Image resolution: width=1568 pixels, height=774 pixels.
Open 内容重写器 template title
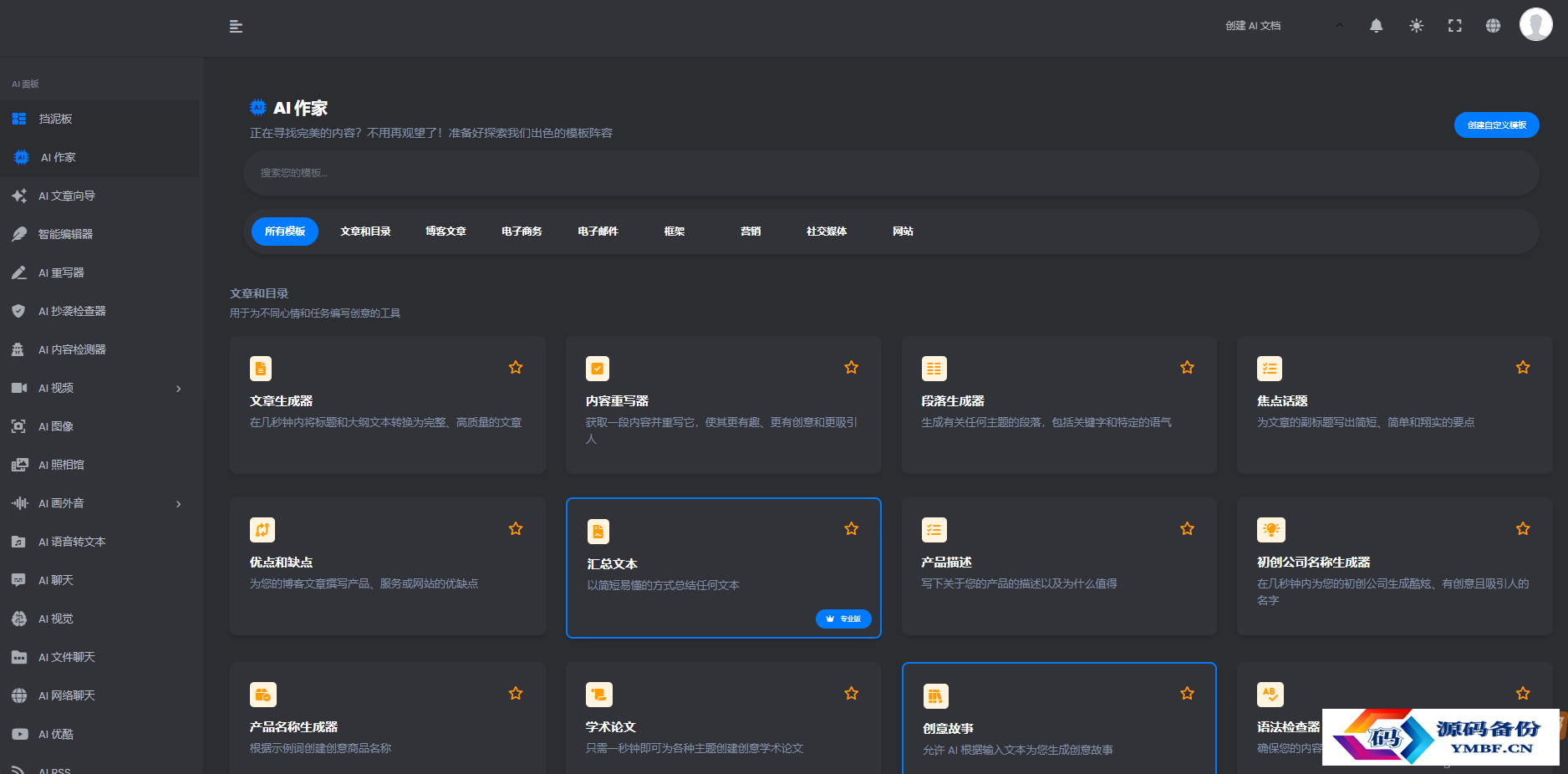pyautogui.click(x=618, y=401)
